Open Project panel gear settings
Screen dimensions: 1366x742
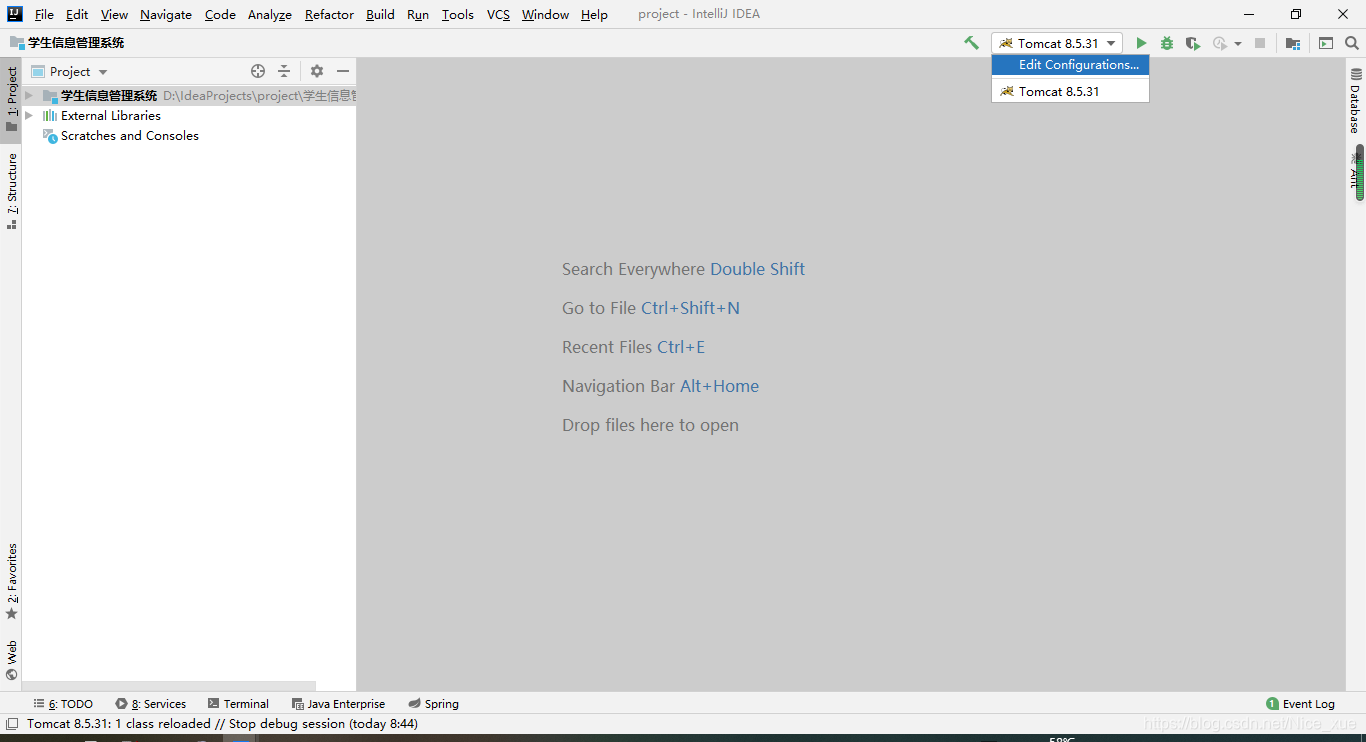click(317, 71)
